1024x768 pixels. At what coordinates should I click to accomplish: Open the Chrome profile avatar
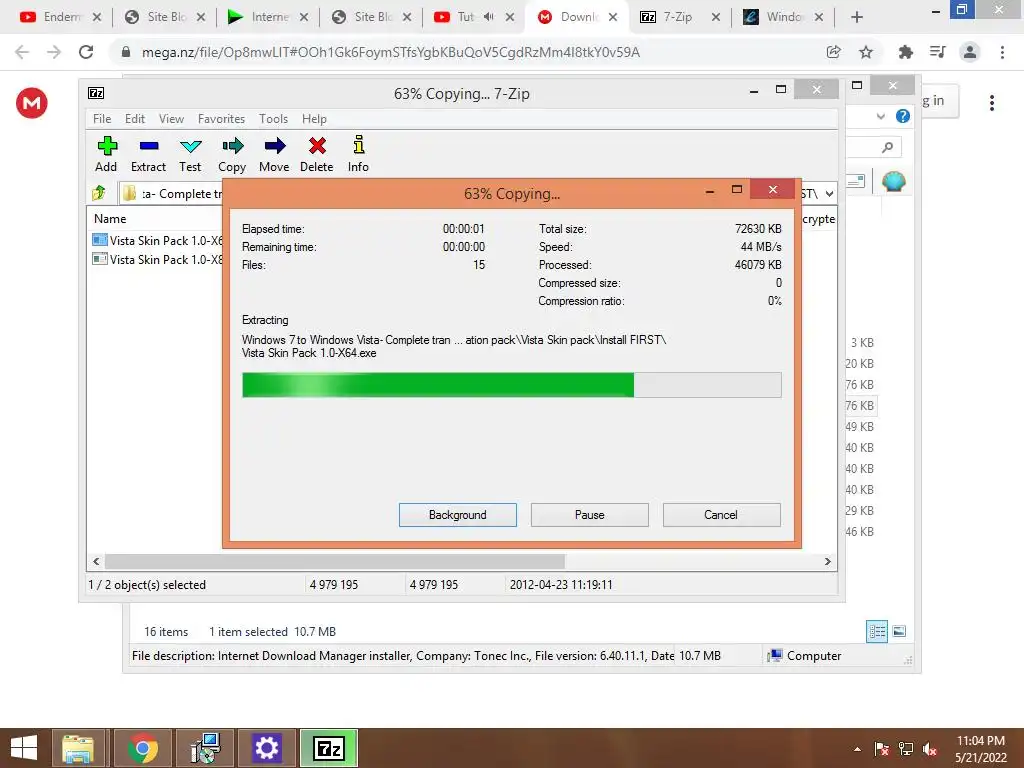pos(970,52)
